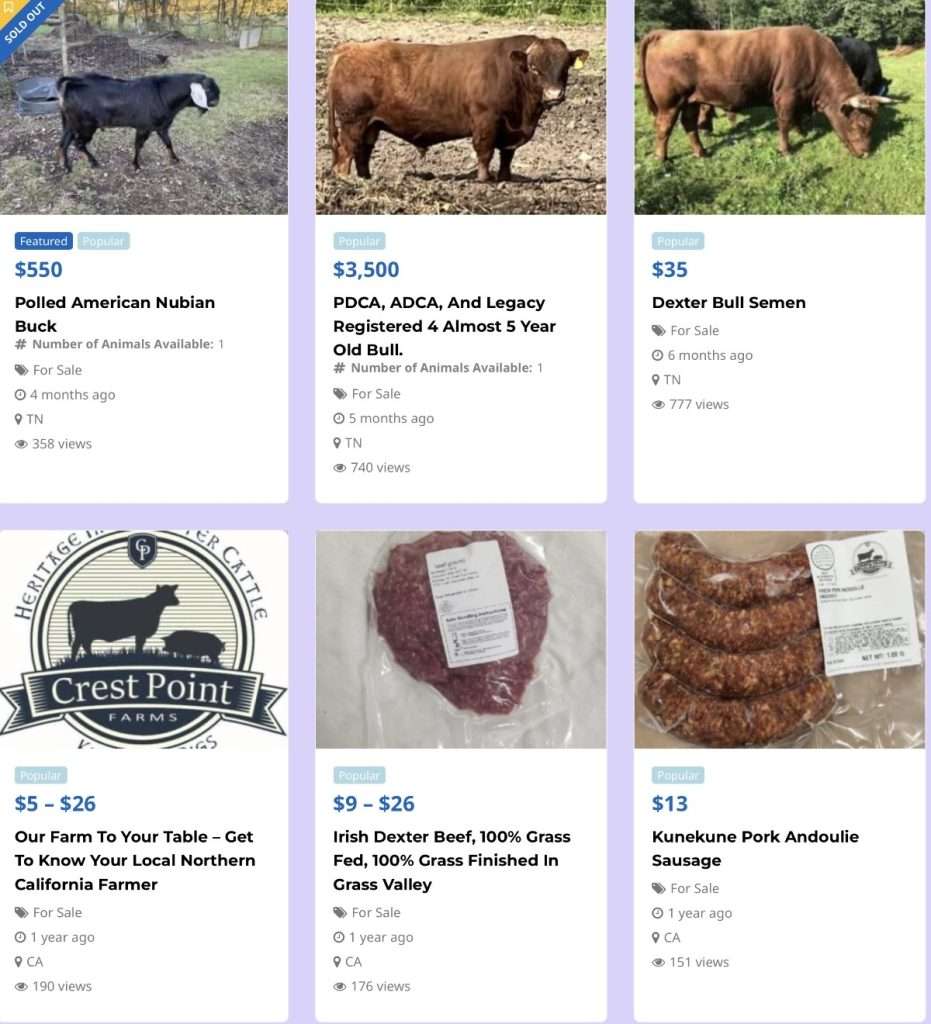Image resolution: width=931 pixels, height=1024 pixels.
Task: Click the clock icon beside "6 months ago"
Action: coord(657,356)
